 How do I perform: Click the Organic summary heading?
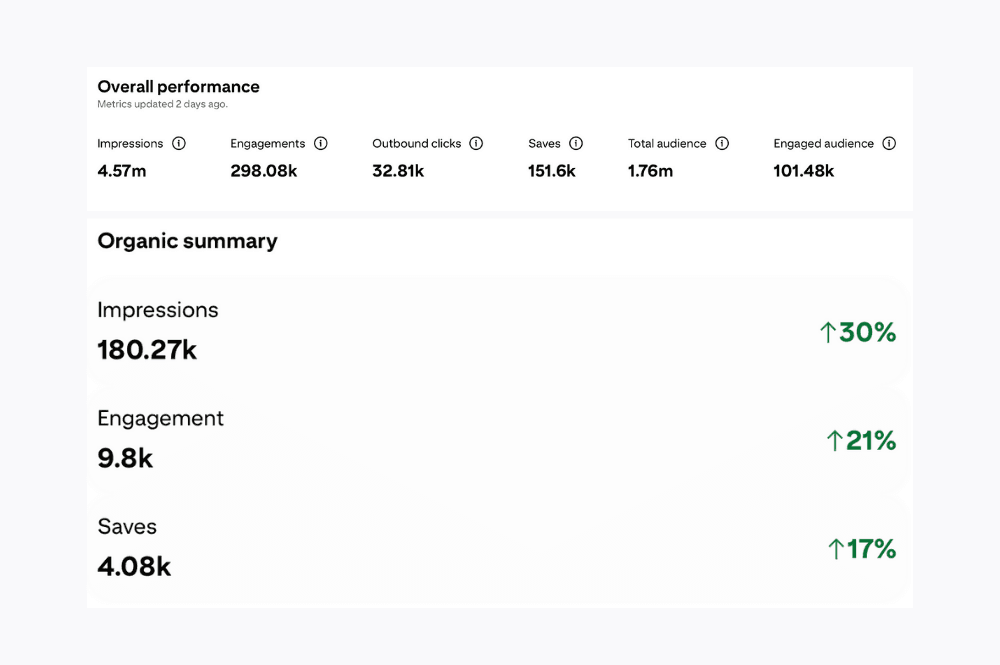(187, 241)
